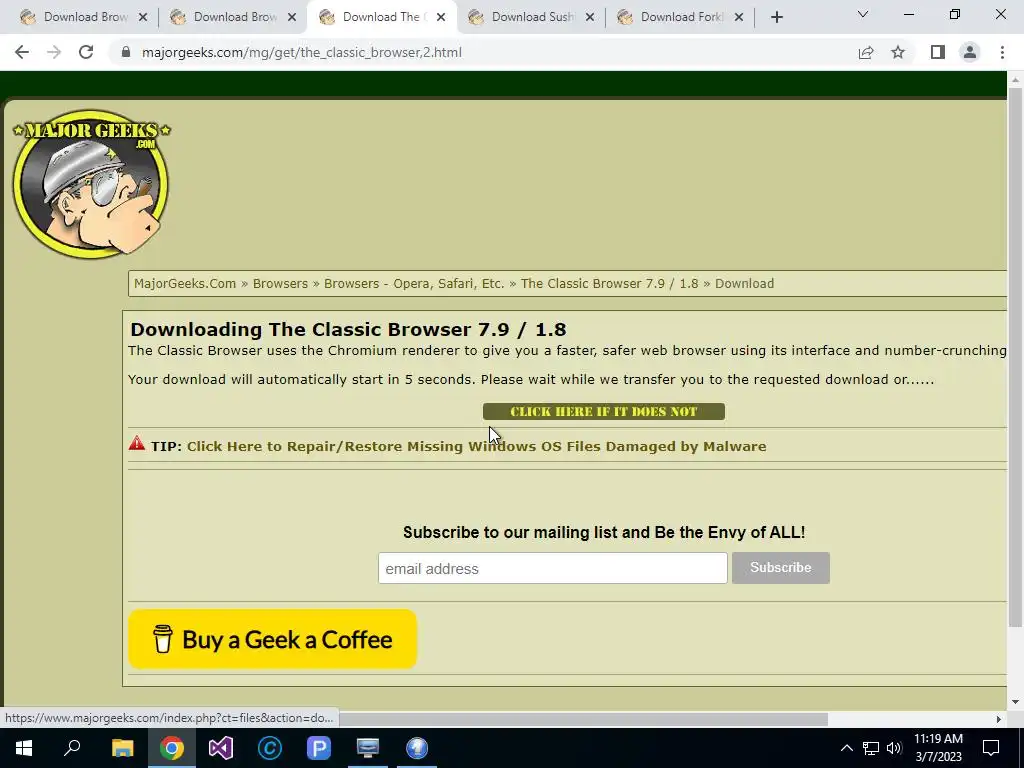
Task: View site information padlock icon
Action: [x=127, y=52]
